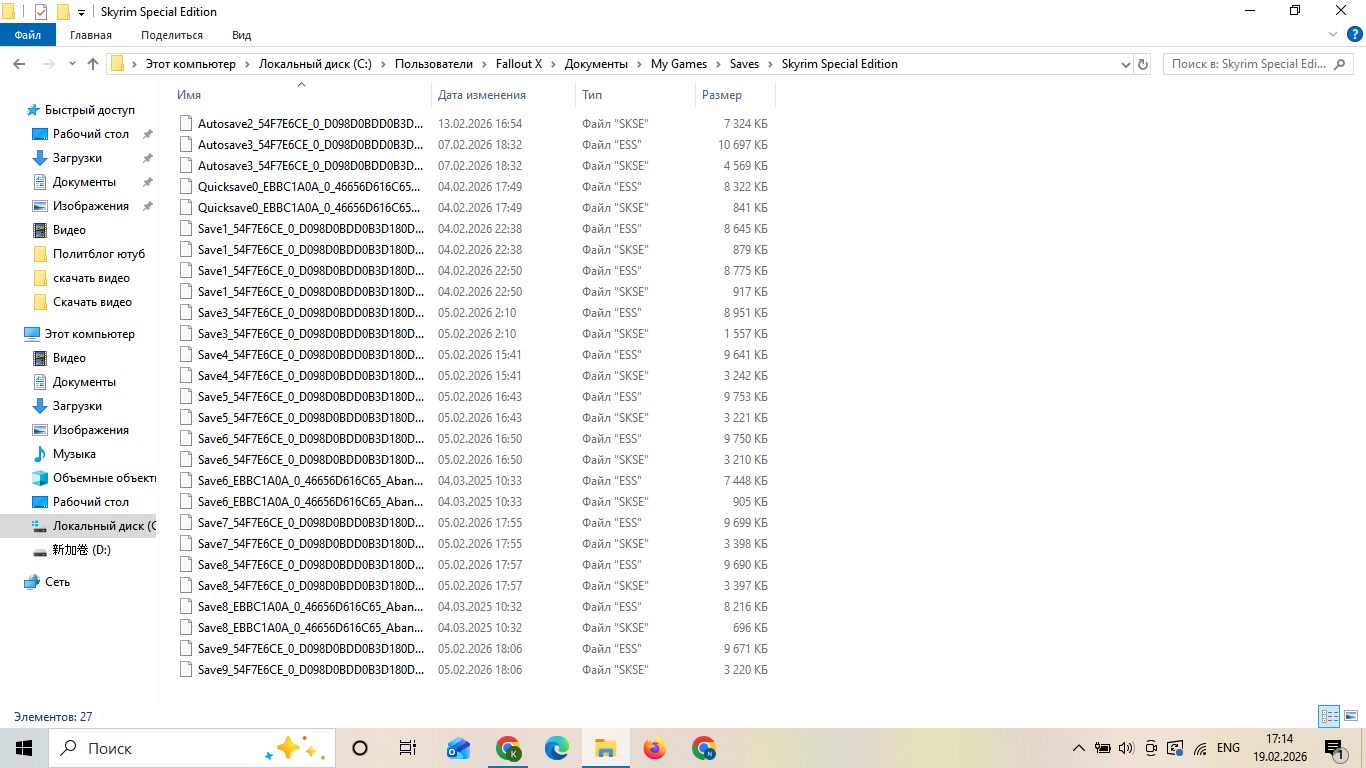The width and height of the screenshot is (1366, 768).
Task: Launch Microsoft Edge from the taskbar
Action: click(557, 748)
